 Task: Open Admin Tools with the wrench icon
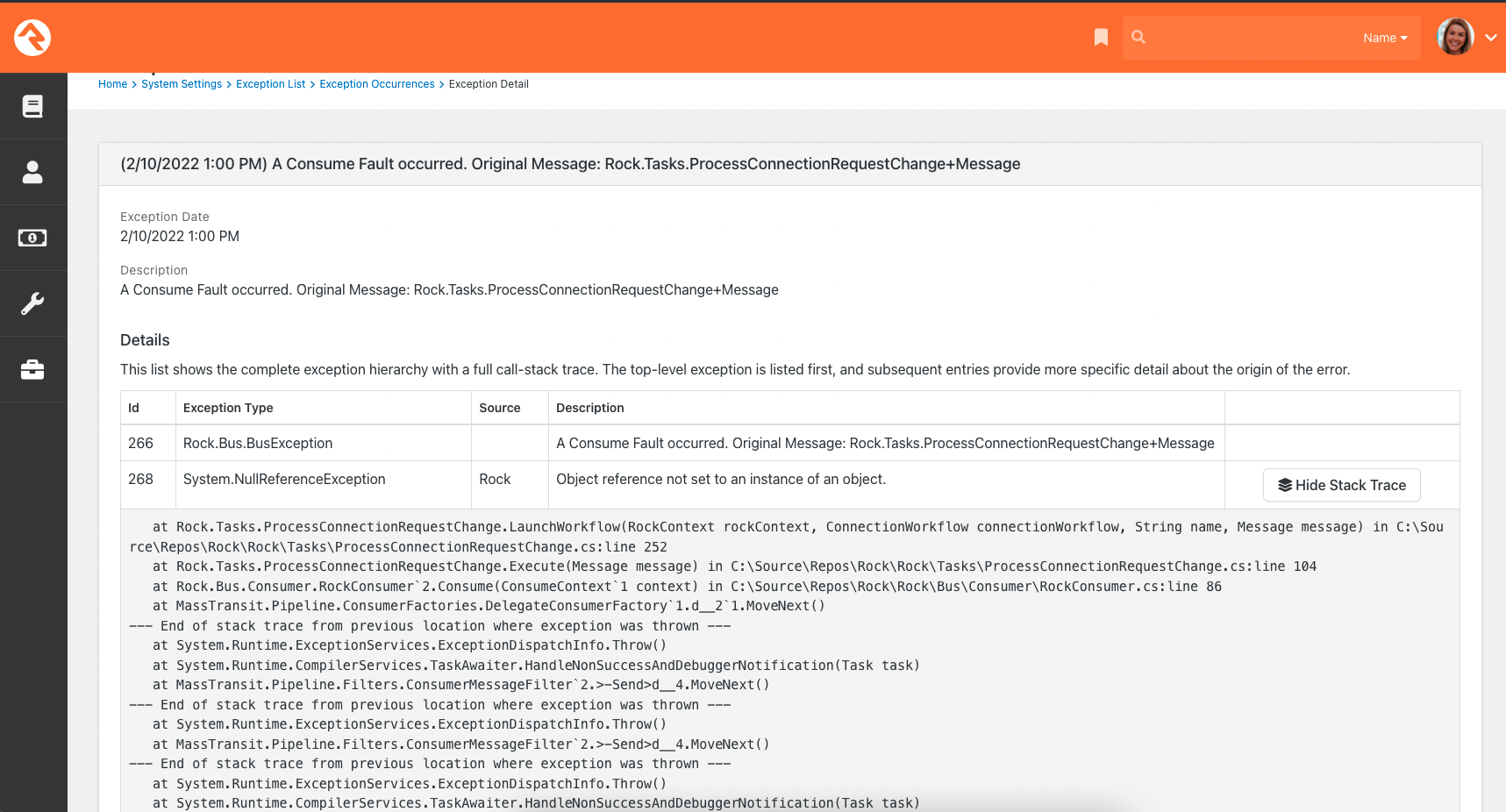[33, 303]
